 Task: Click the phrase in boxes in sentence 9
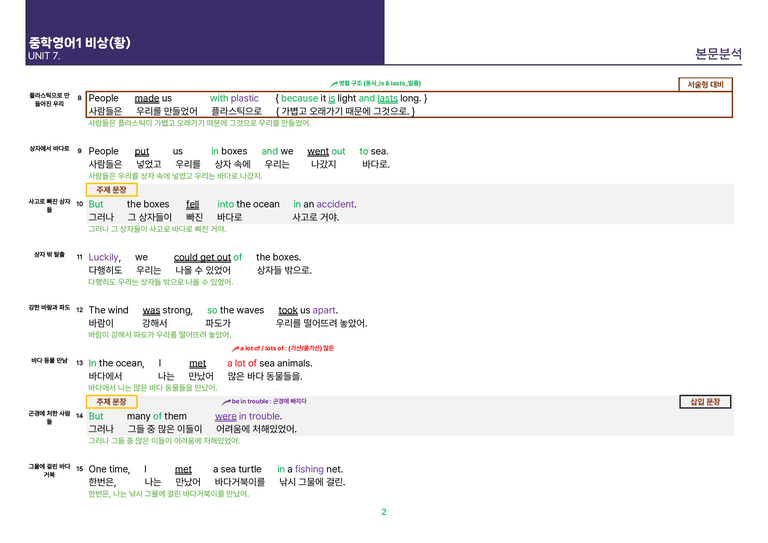(229, 151)
